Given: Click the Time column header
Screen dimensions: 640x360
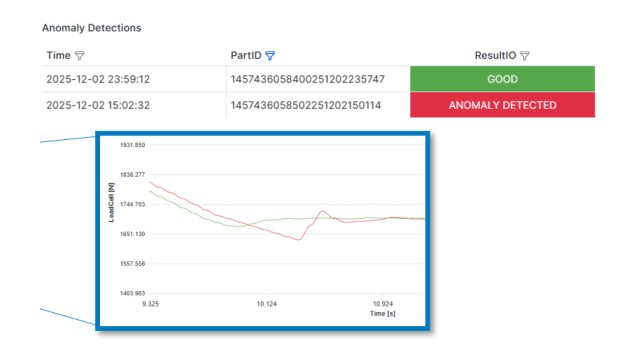Looking at the screenshot, I should click(x=58, y=56).
